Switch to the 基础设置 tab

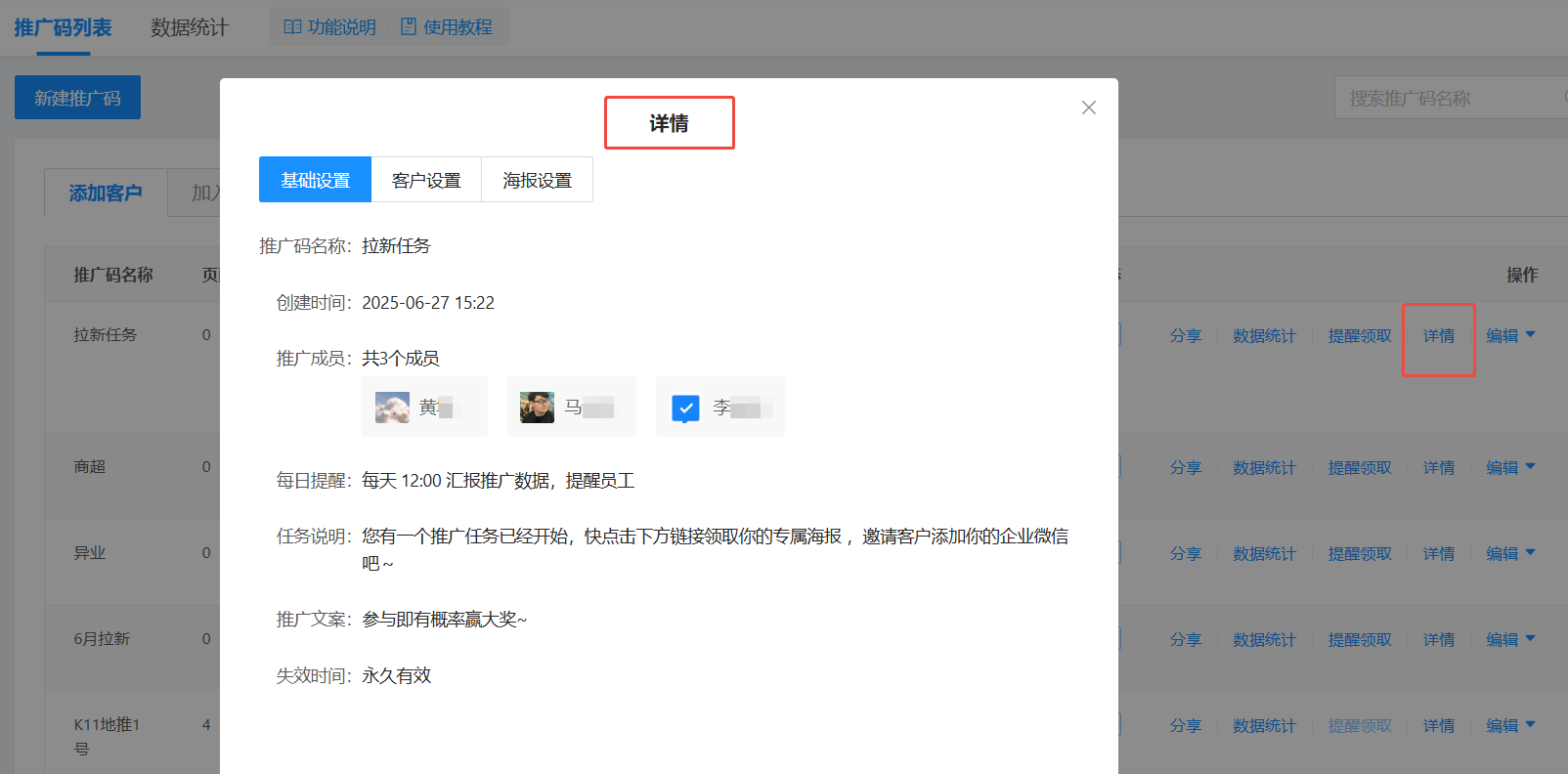pos(315,180)
